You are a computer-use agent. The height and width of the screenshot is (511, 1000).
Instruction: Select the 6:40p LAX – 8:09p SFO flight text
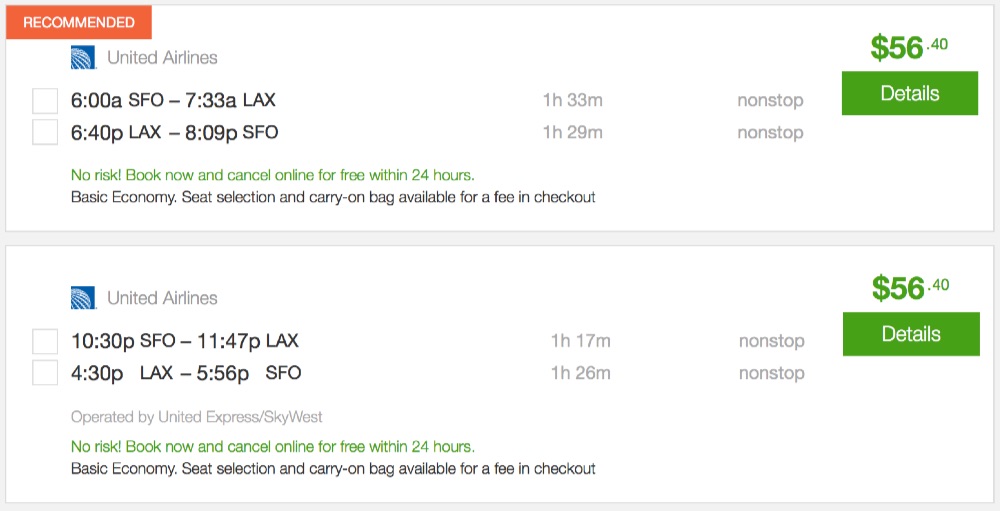(x=175, y=132)
